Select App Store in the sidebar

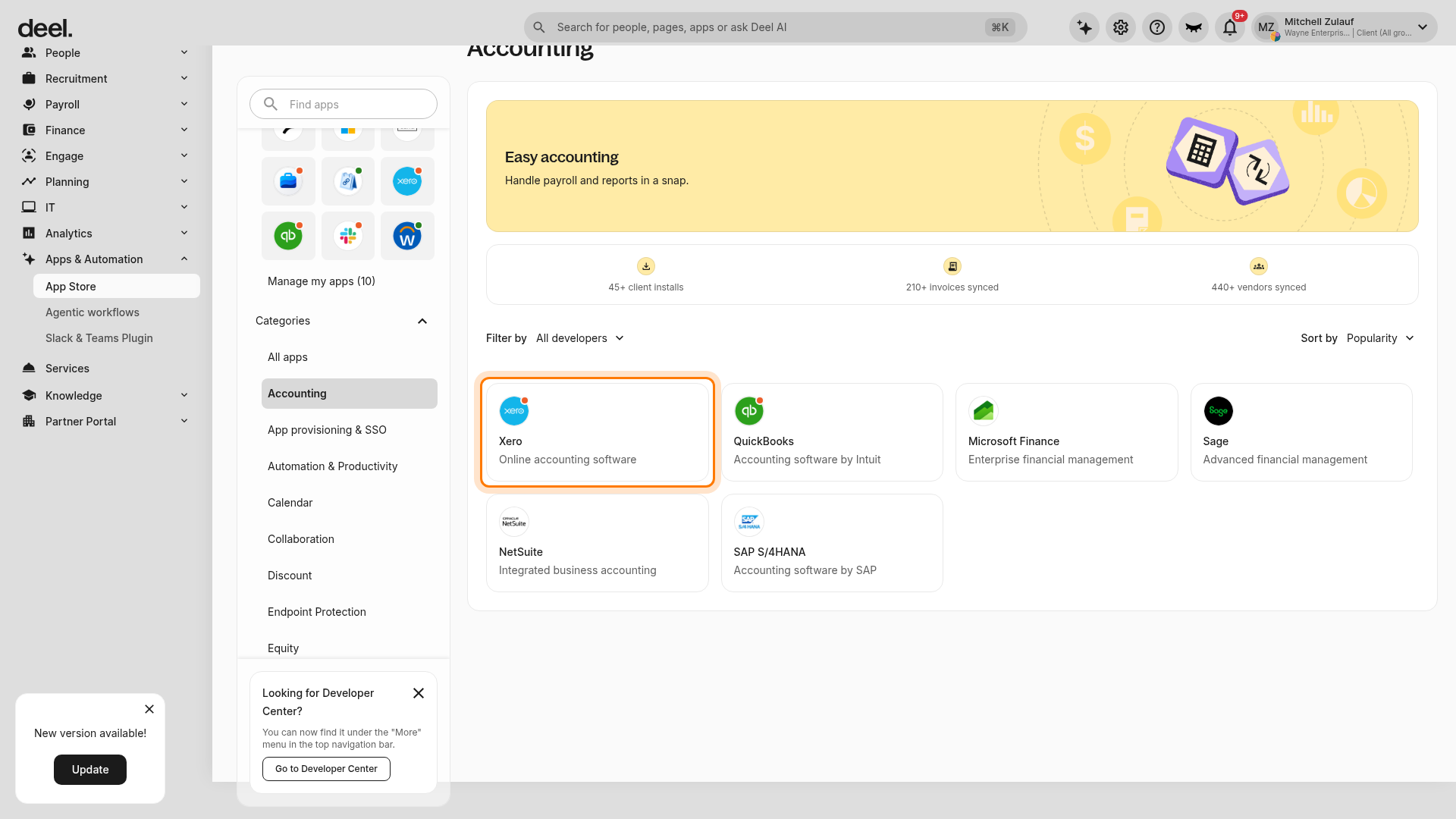tap(117, 287)
